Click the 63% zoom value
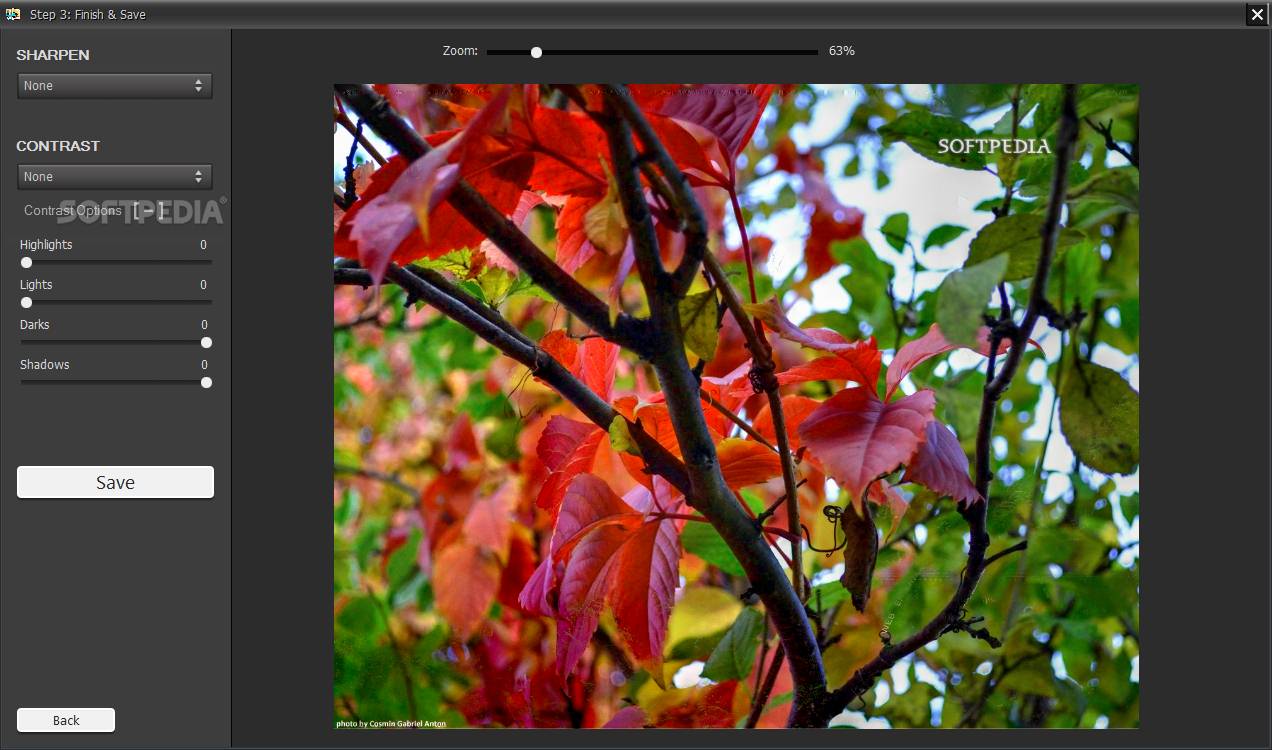The height and width of the screenshot is (750, 1272). [x=842, y=51]
